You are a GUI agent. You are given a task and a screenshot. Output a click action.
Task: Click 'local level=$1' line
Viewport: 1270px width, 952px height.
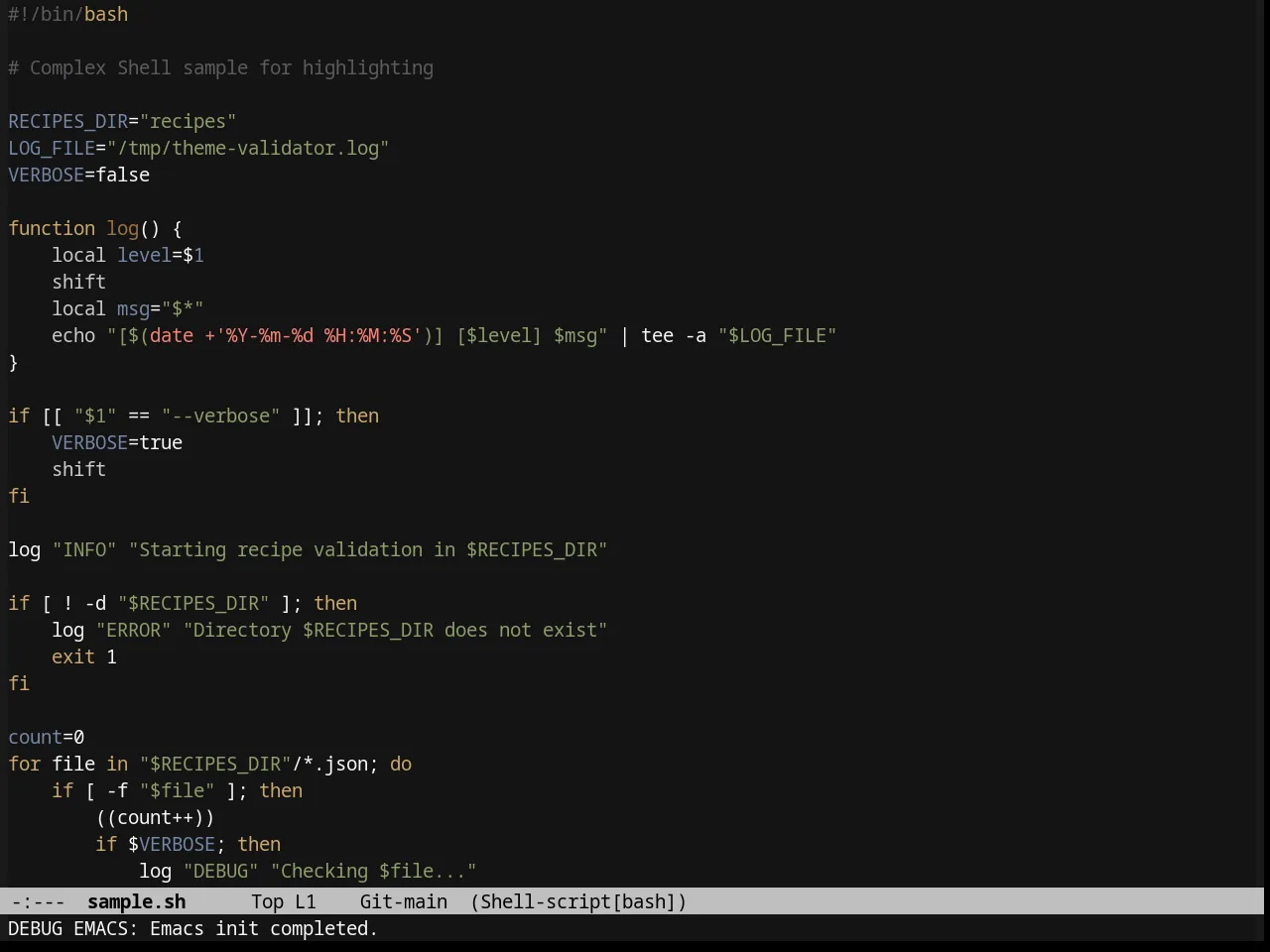click(128, 255)
